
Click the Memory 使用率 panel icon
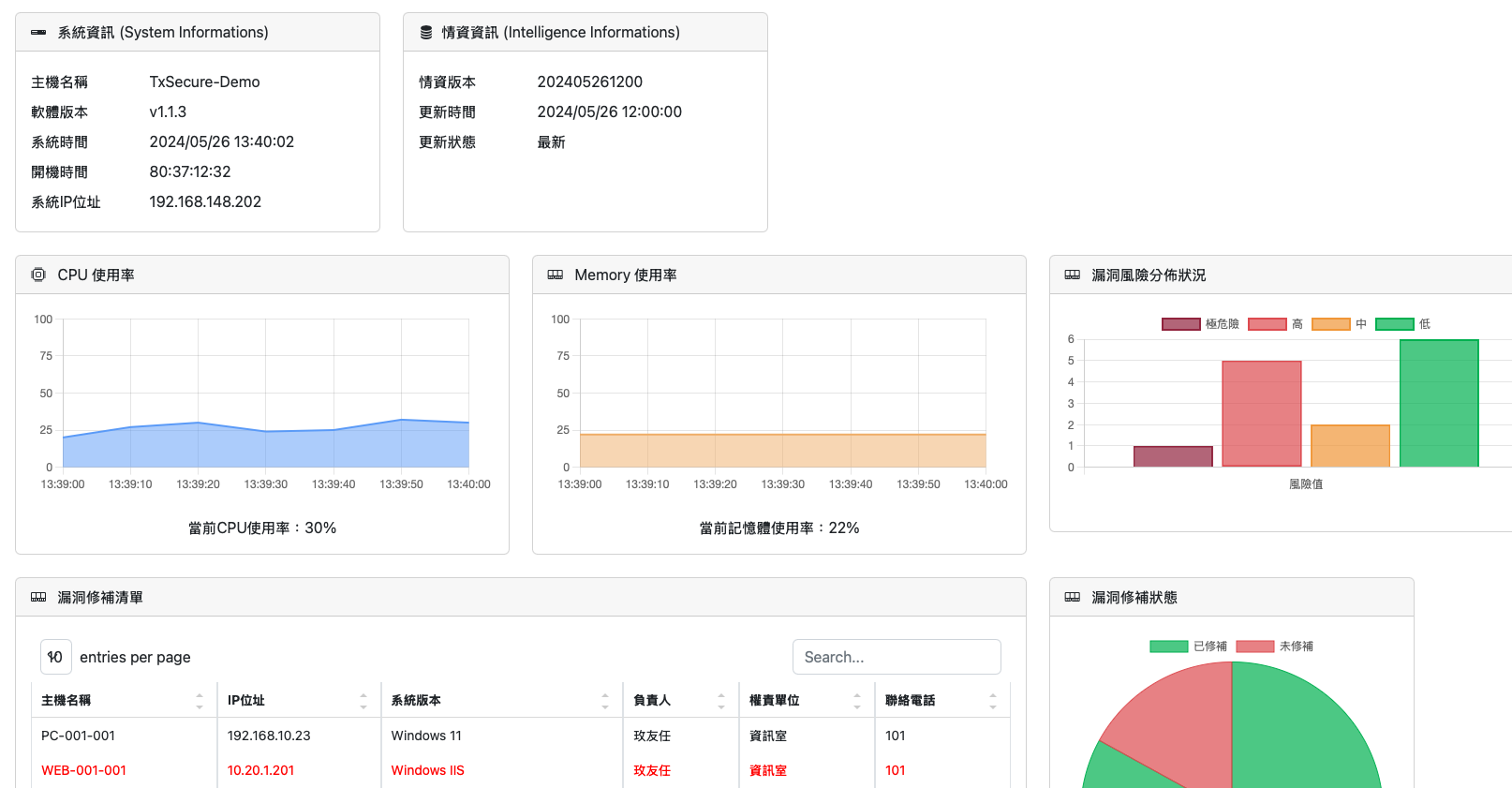tap(556, 275)
